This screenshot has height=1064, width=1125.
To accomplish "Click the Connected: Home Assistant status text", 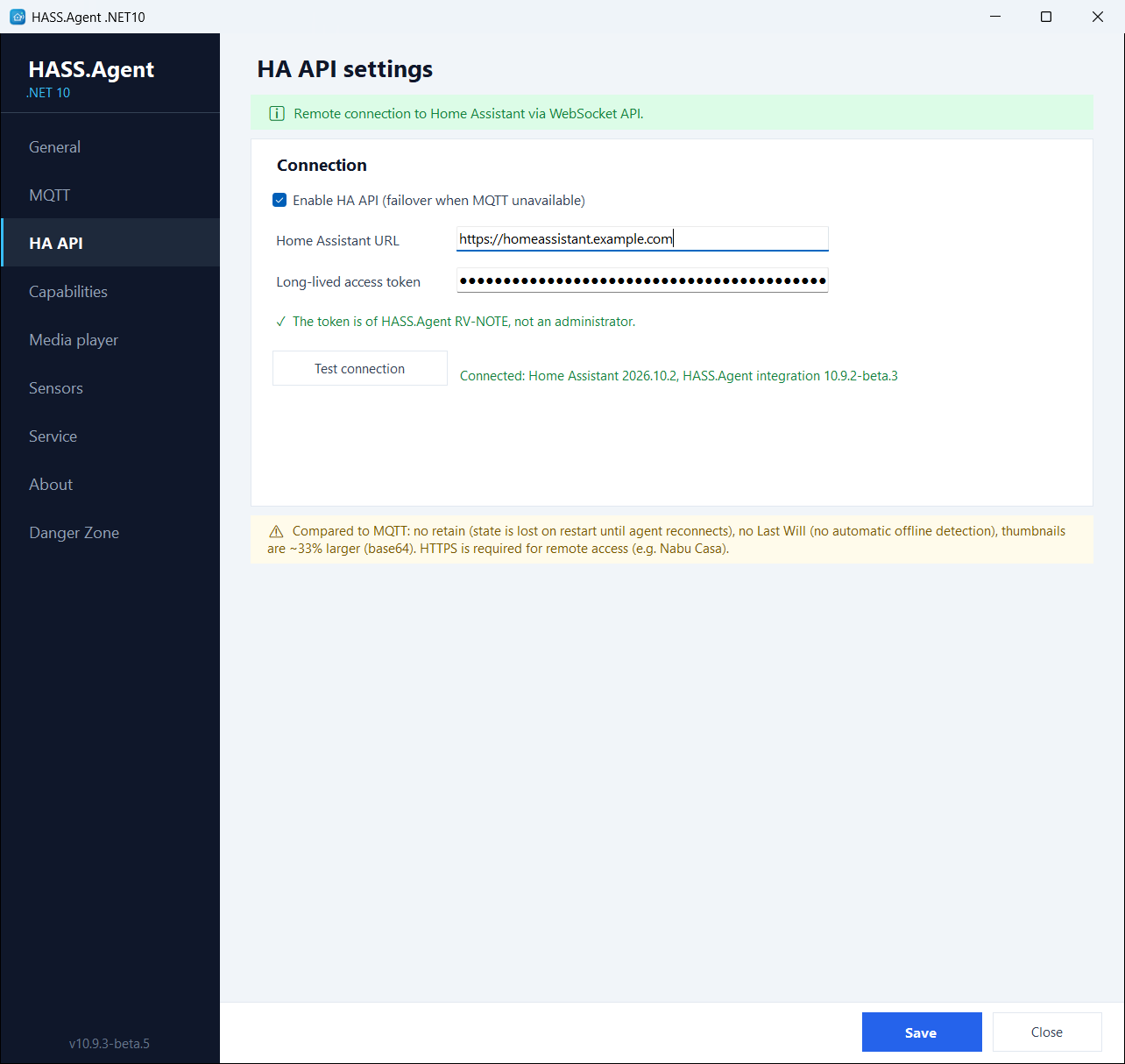I will point(679,376).
